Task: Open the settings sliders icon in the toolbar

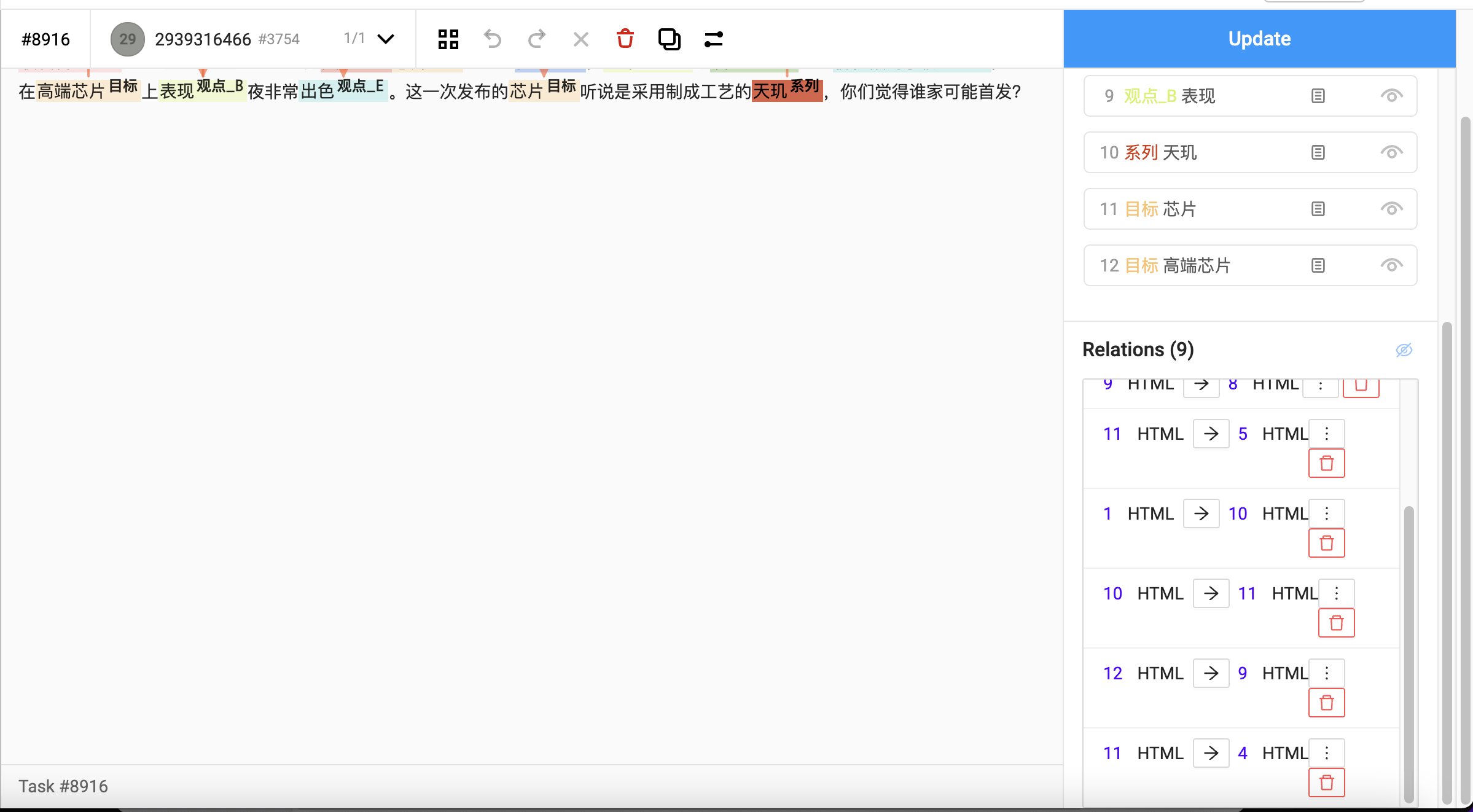Action: 713,39
